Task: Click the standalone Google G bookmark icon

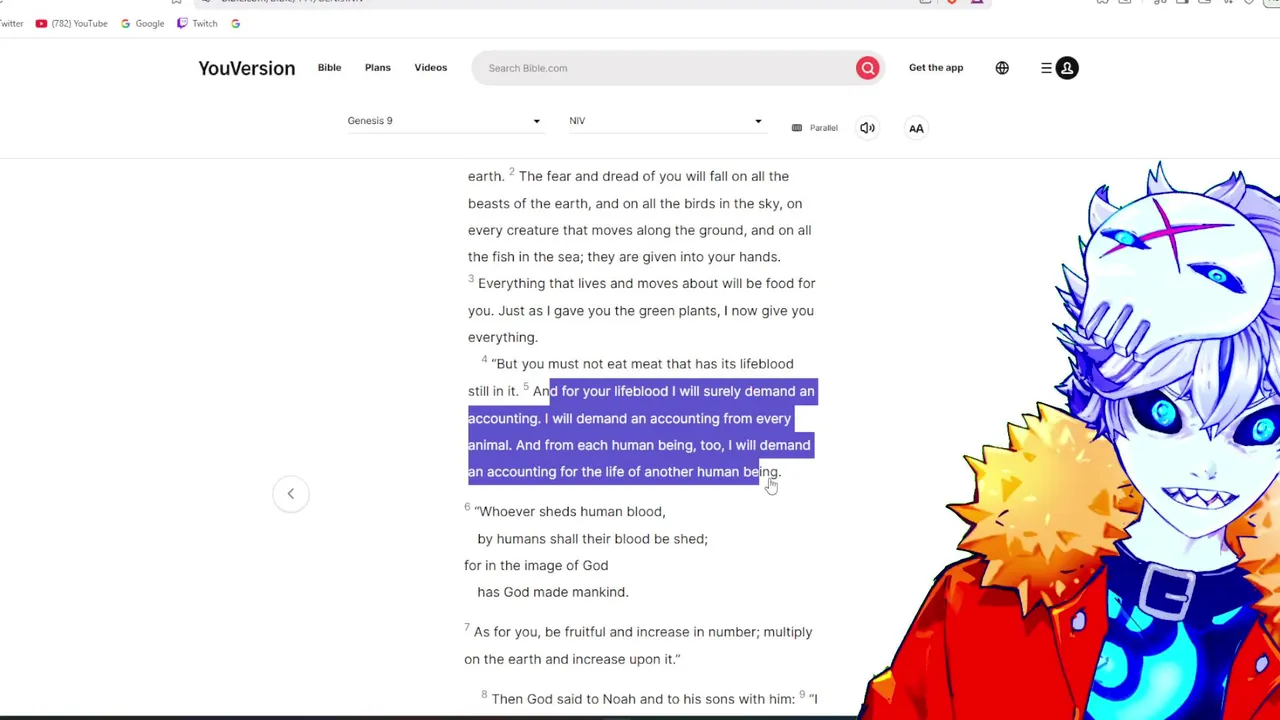Action: [235, 23]
